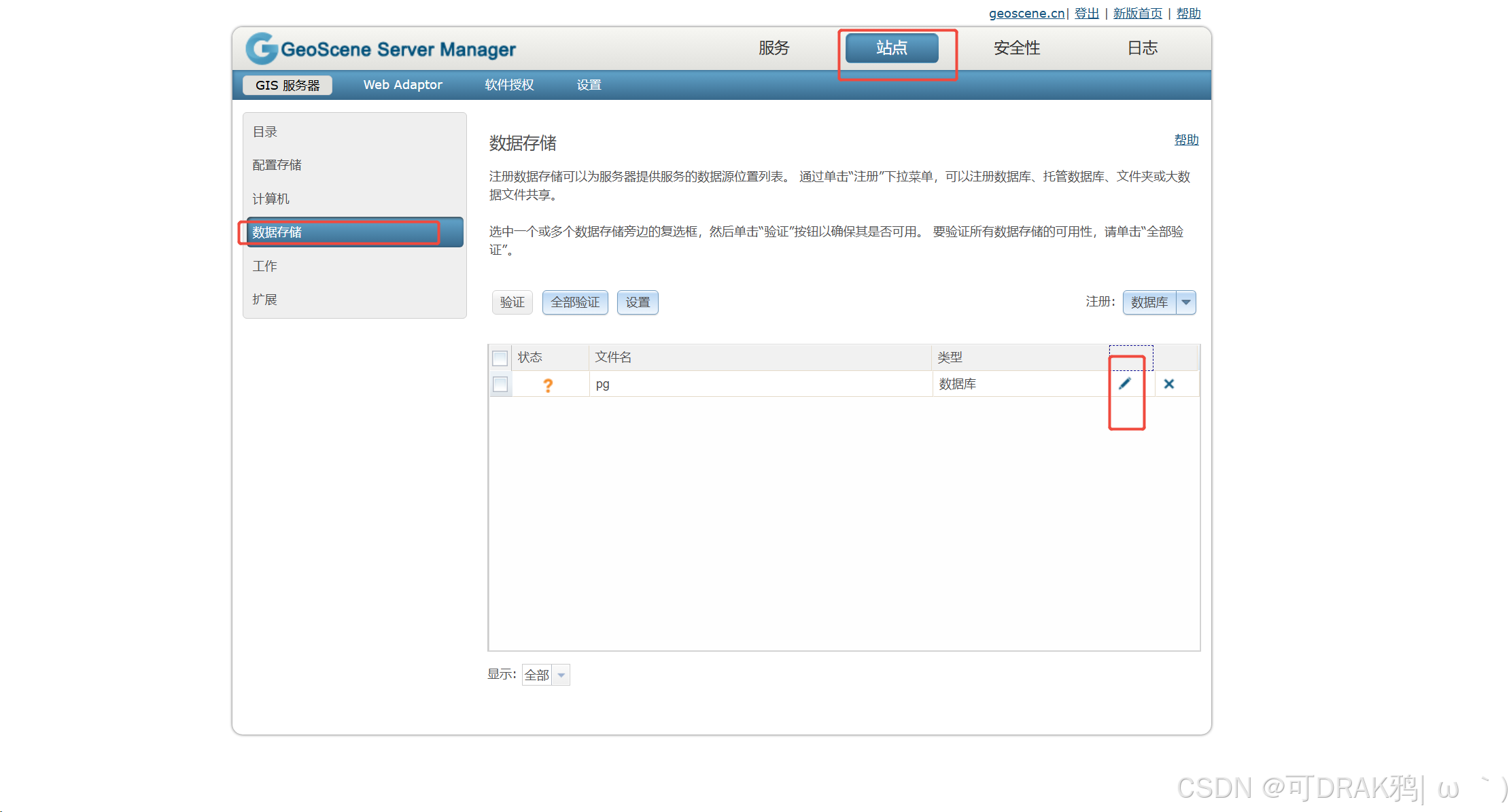Screen dimensions: 1511x812
Task: Check the select-all checkbox in table header
Action: (x=500, y=358)
